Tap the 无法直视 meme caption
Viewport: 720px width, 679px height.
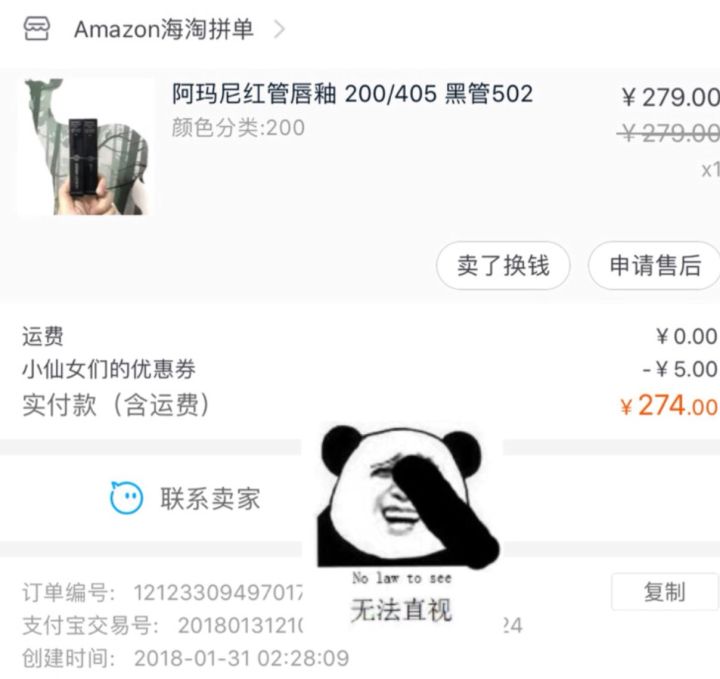[401, 610]
